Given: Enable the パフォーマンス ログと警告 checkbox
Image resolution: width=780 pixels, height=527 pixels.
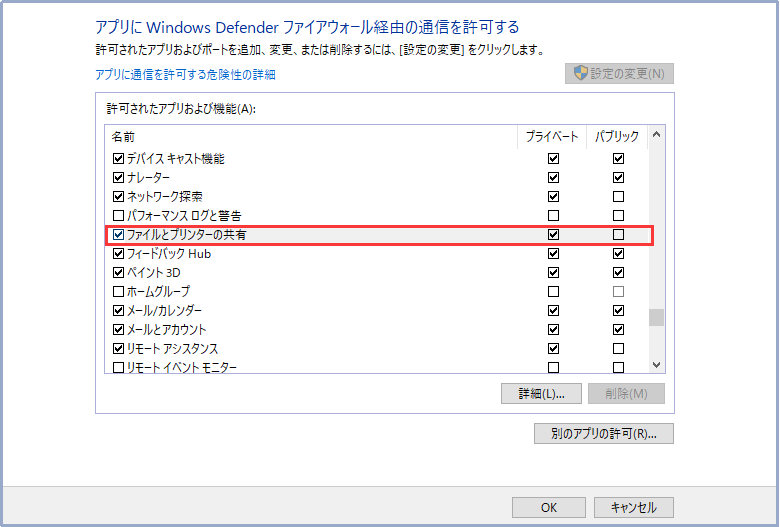Looking at the screenshot, I should pos(119,216).
